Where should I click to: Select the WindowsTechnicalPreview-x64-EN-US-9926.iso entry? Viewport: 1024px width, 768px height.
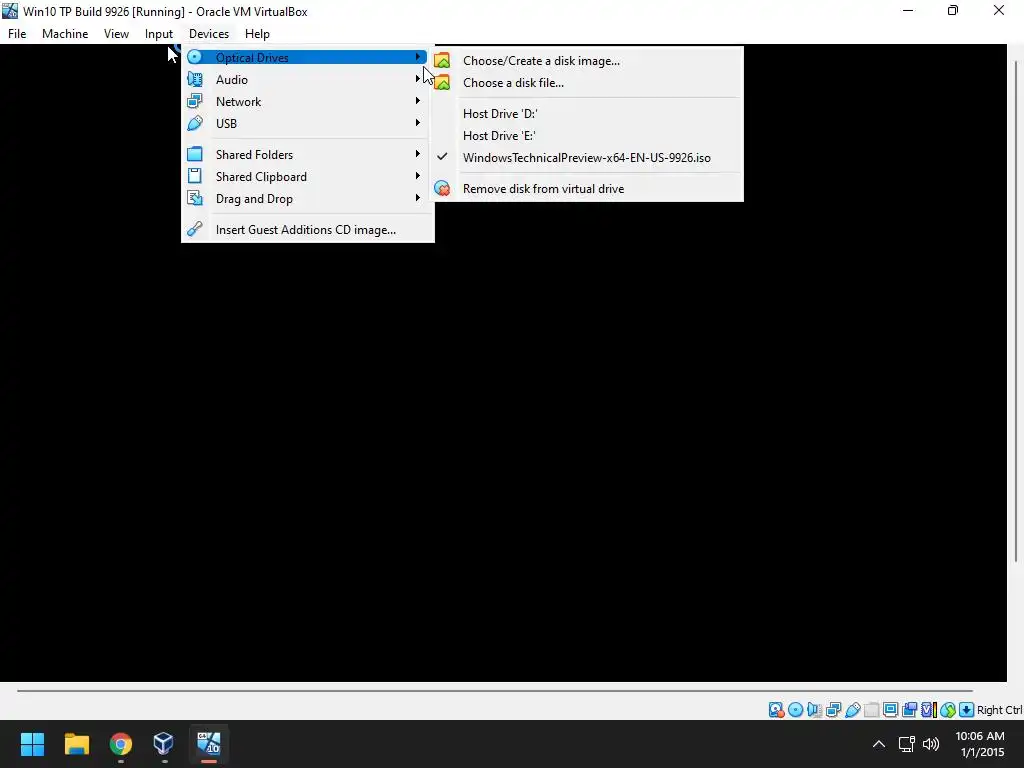588,157
